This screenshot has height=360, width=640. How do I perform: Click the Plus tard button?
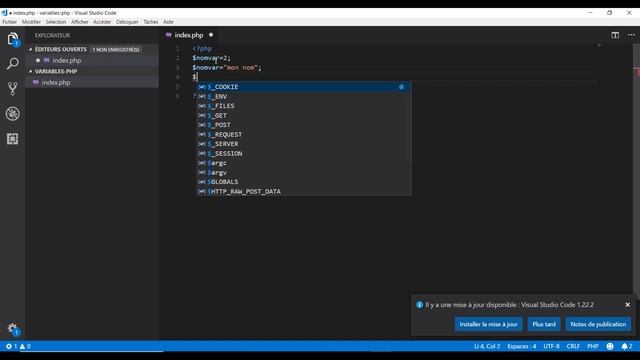point(544,324)
